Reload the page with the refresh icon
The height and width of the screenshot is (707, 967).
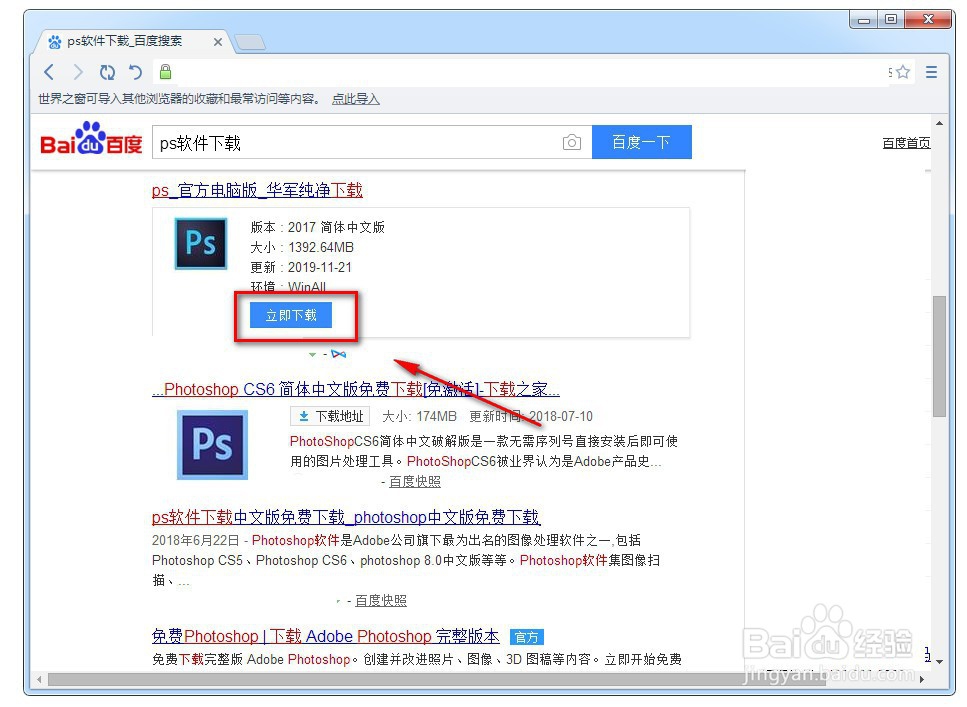coord(107,72)
